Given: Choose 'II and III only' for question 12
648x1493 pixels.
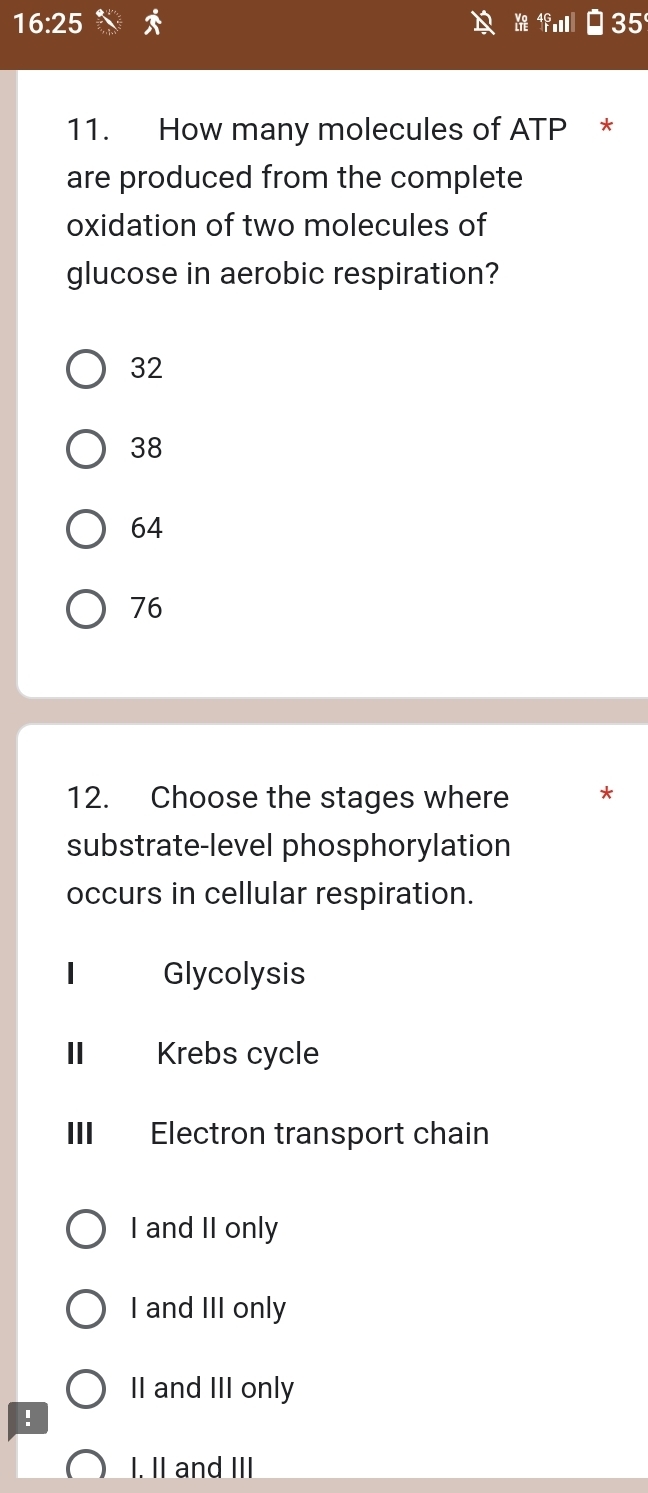Looking at the screenshot, I should [86, 1388].
